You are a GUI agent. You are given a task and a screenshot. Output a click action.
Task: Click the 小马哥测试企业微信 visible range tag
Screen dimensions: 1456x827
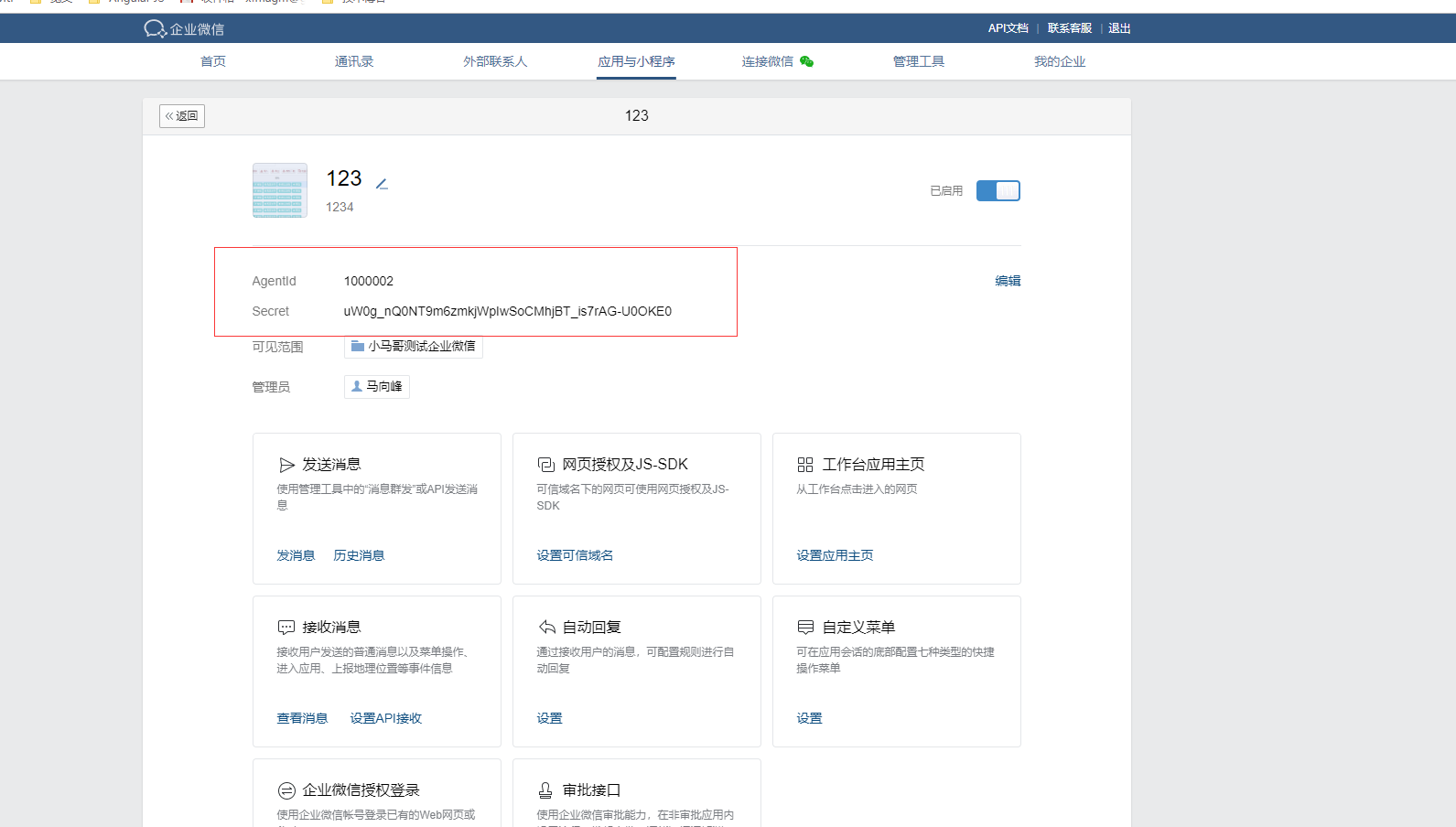[x=414, y=346]
